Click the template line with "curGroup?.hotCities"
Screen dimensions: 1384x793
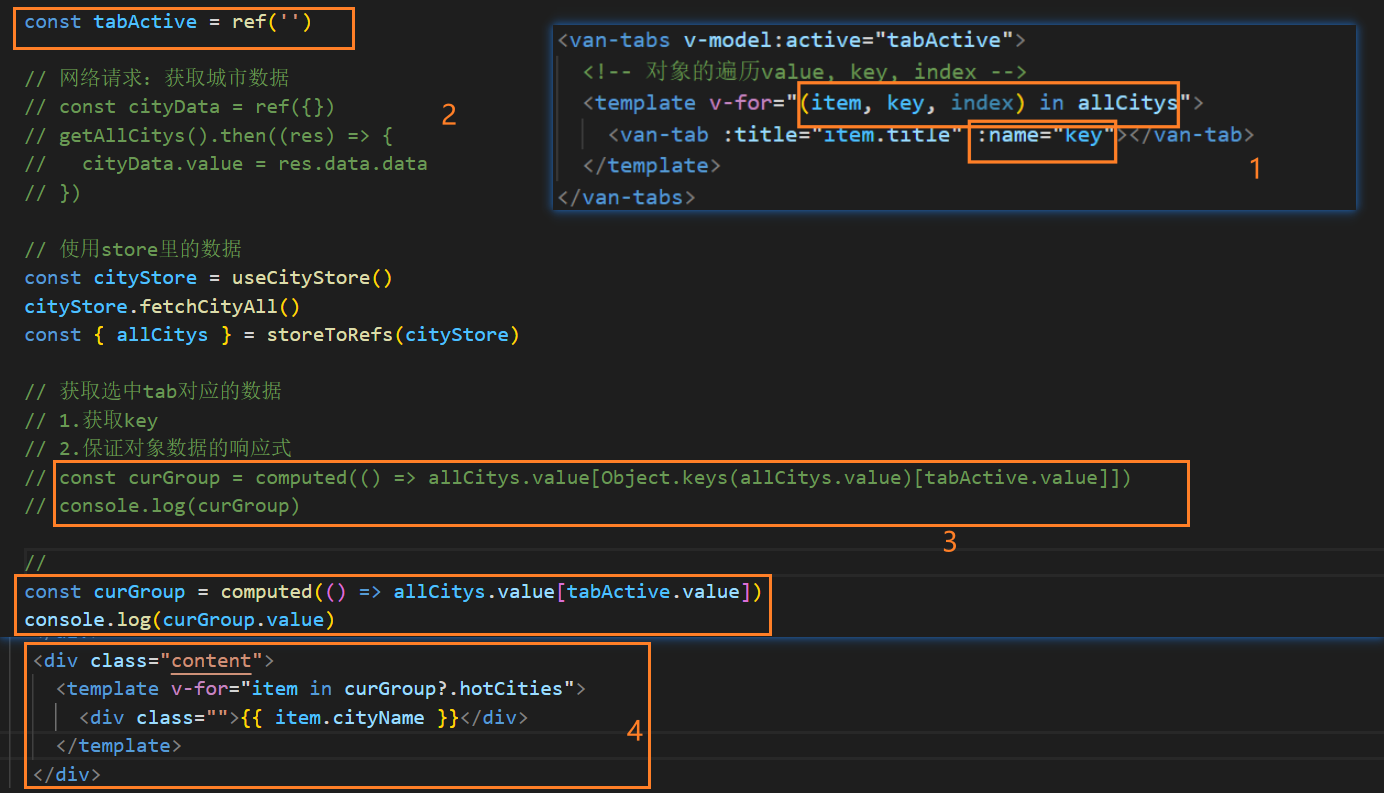321,689
